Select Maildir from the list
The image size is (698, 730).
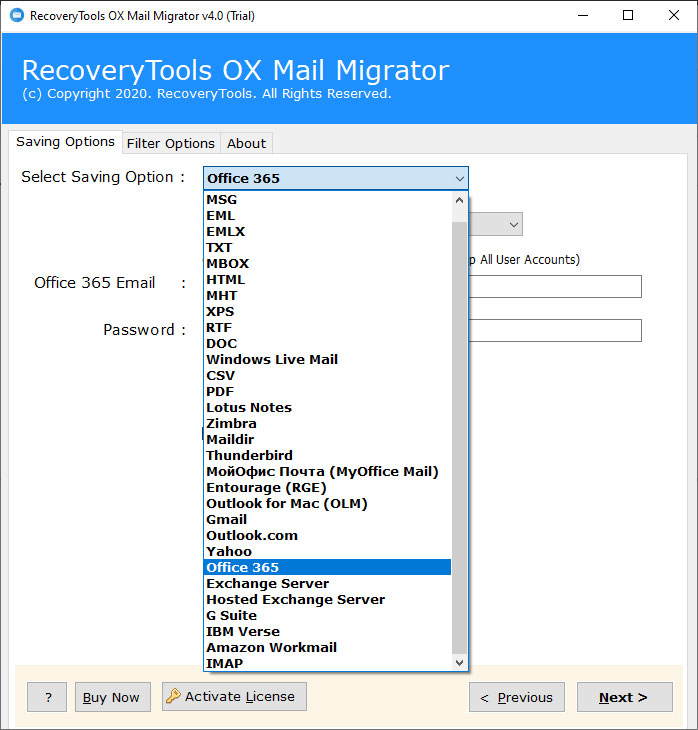328,439
